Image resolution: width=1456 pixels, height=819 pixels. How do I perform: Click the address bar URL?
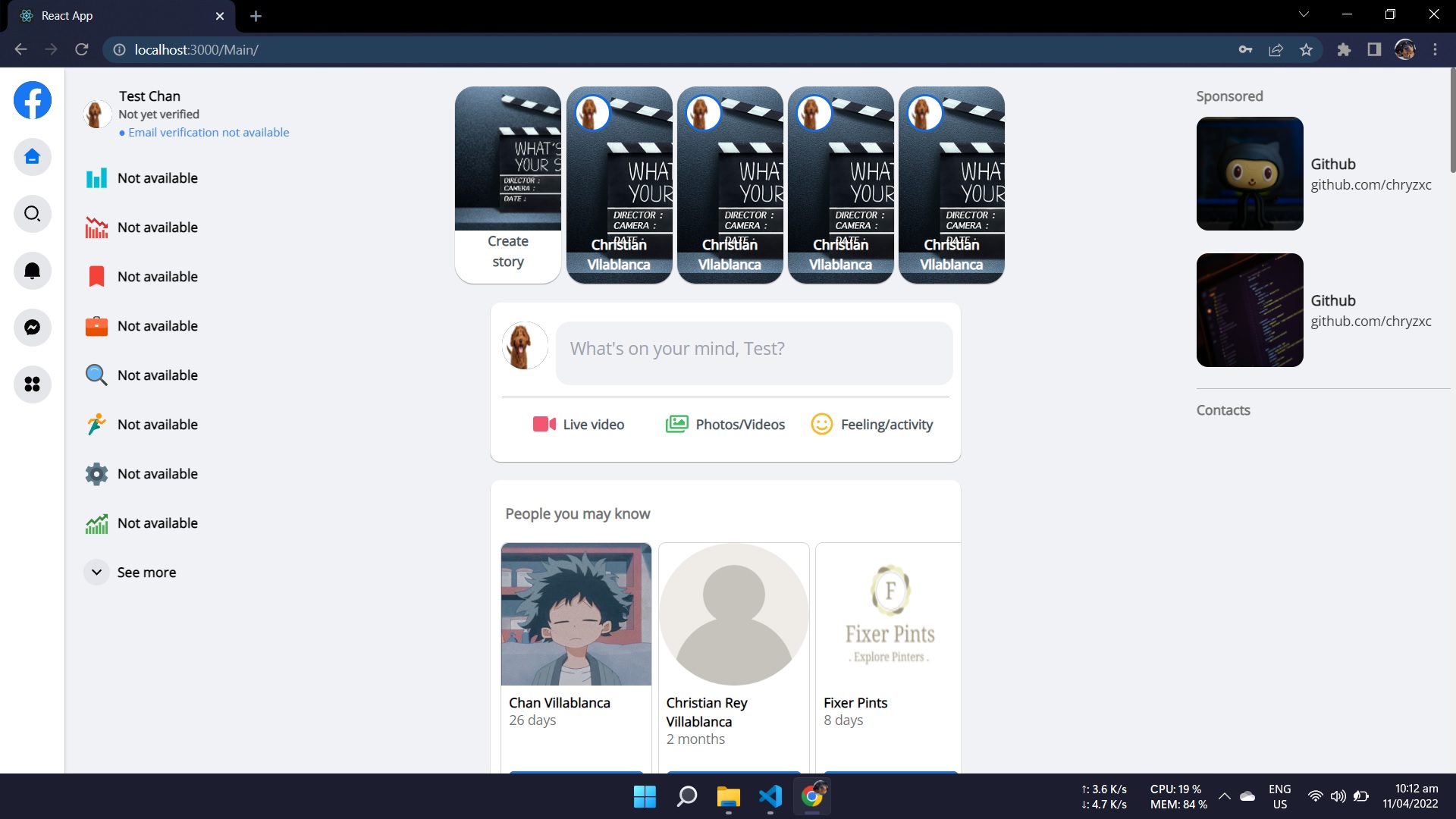tap(196, 50)
